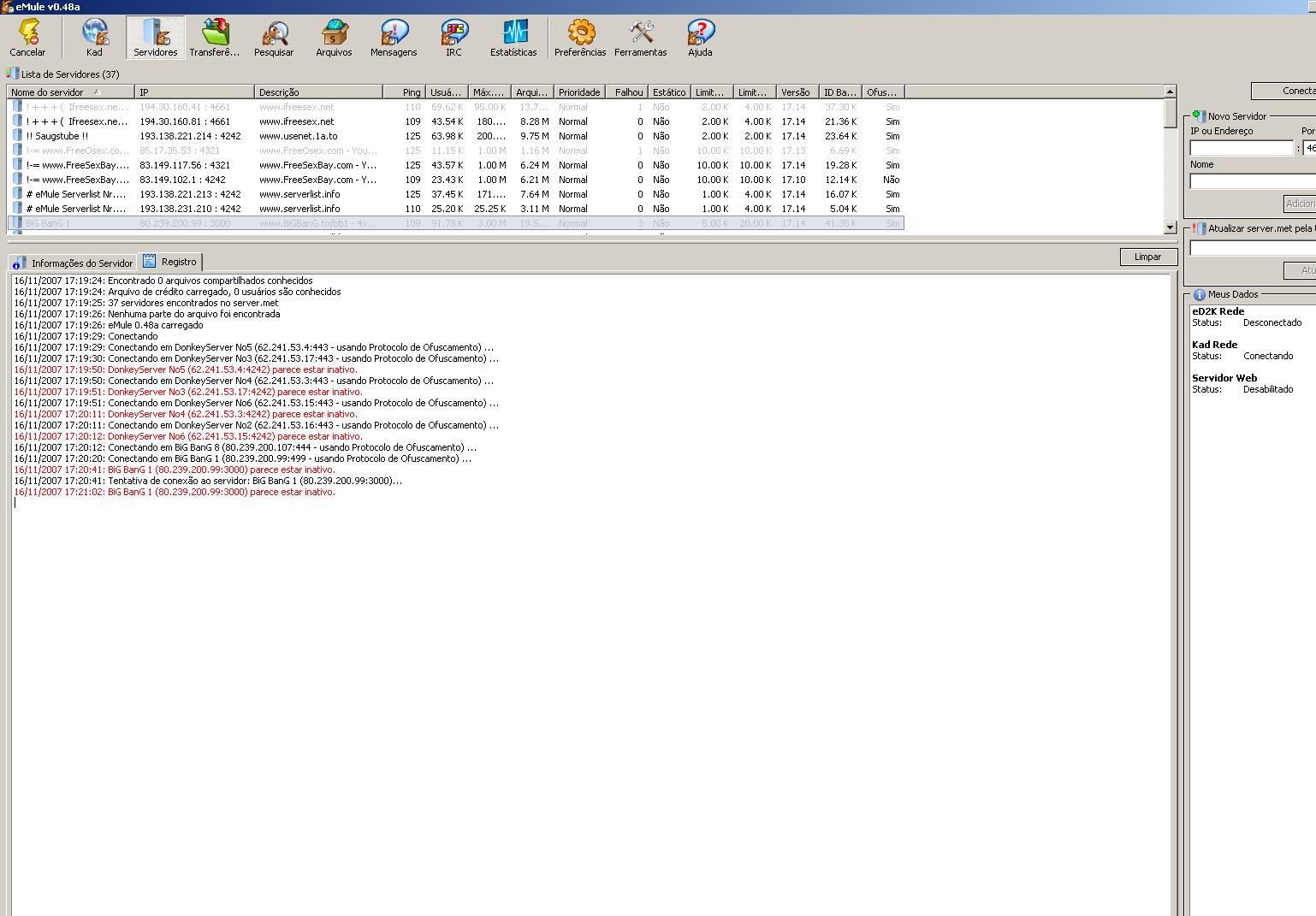Click log line 'Tentativa de conexão ao servidor'

tap(208, 481)
